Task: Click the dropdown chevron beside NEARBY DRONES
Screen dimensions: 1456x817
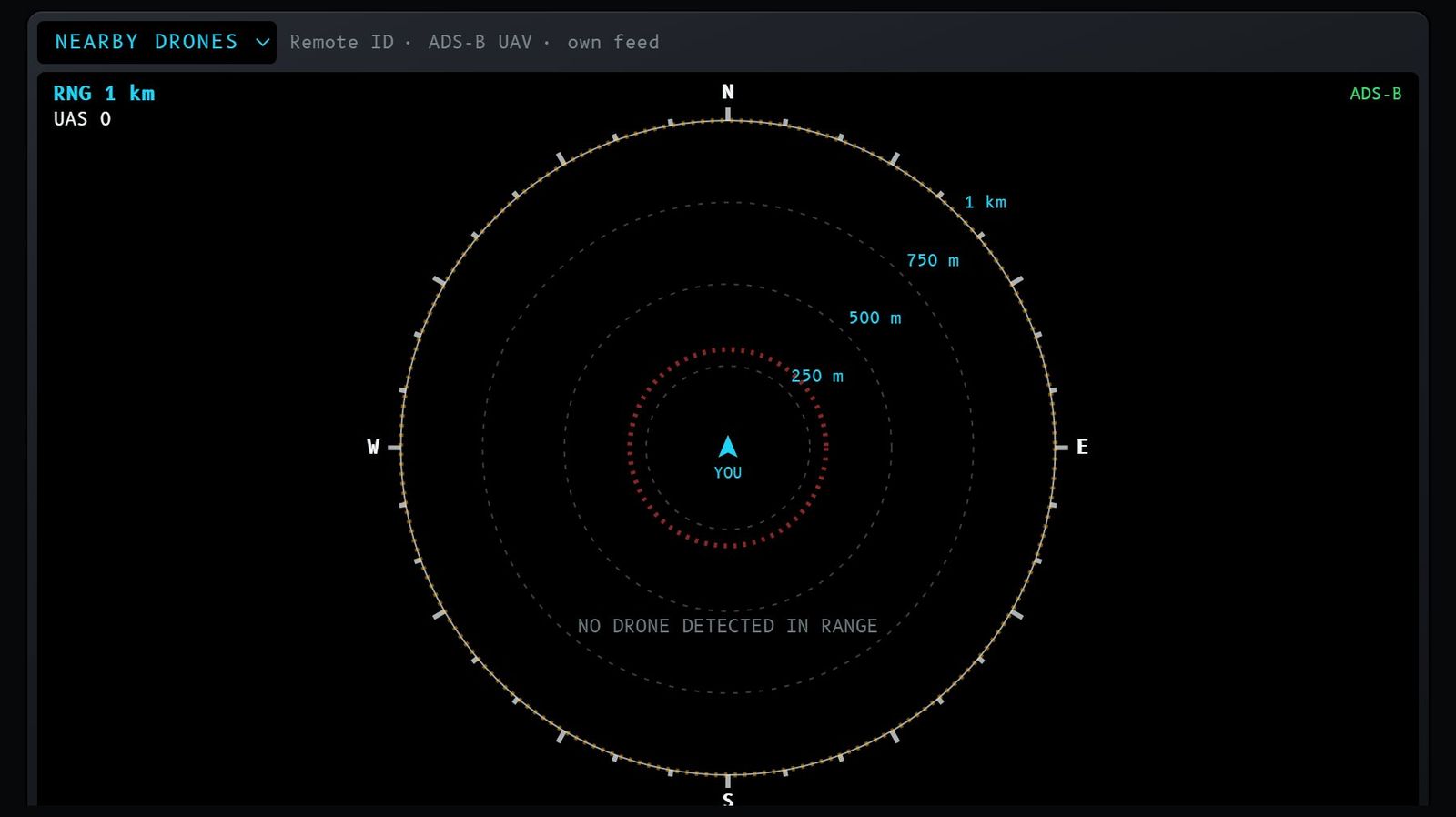Action: coord(262,43)
